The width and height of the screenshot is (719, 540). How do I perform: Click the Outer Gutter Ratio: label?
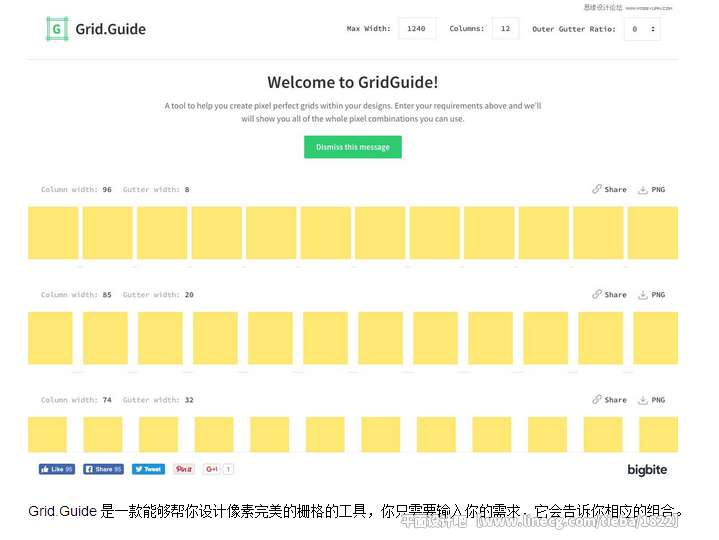click(574, 29)
